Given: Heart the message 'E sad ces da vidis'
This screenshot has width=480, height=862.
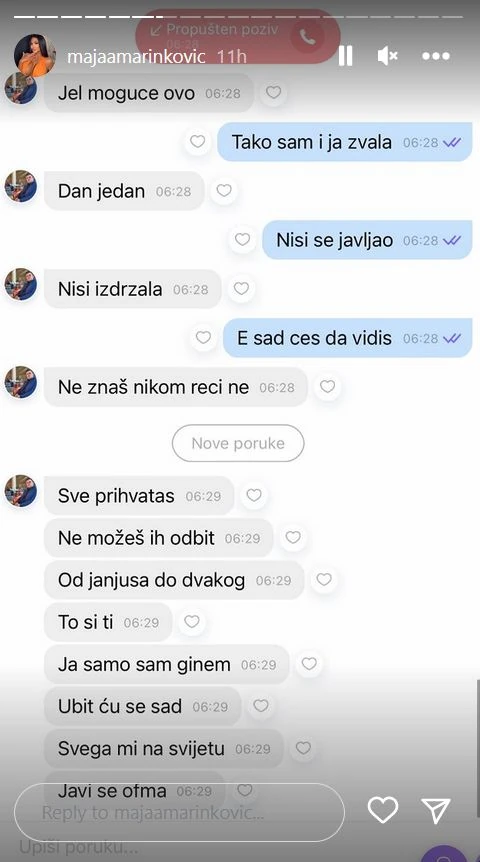Looking at the screenshot, I should pos(203,338).
